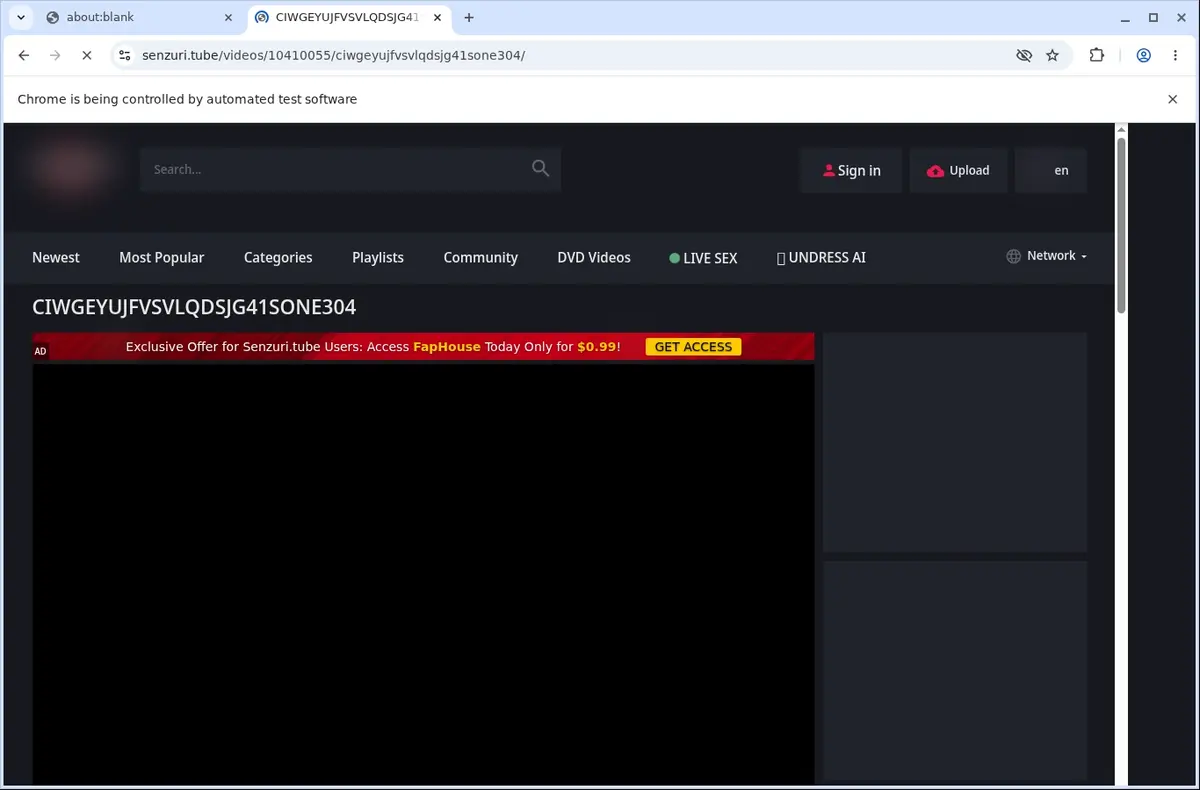
Task: Open the Extensions puzzle icon
Action: click(x=1097, y=56)
